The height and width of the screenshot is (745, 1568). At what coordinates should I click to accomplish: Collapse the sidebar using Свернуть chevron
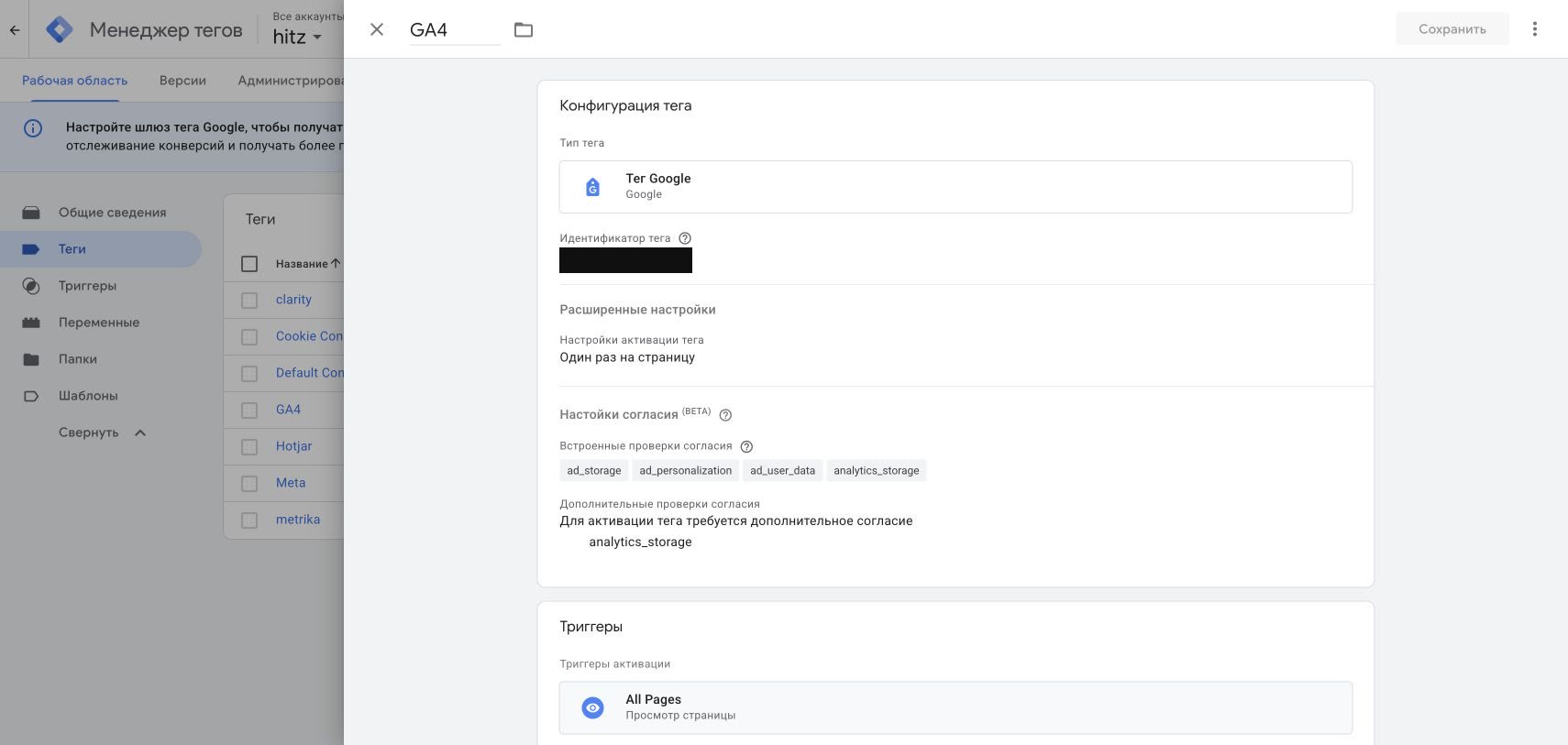(x=140, y=433)
